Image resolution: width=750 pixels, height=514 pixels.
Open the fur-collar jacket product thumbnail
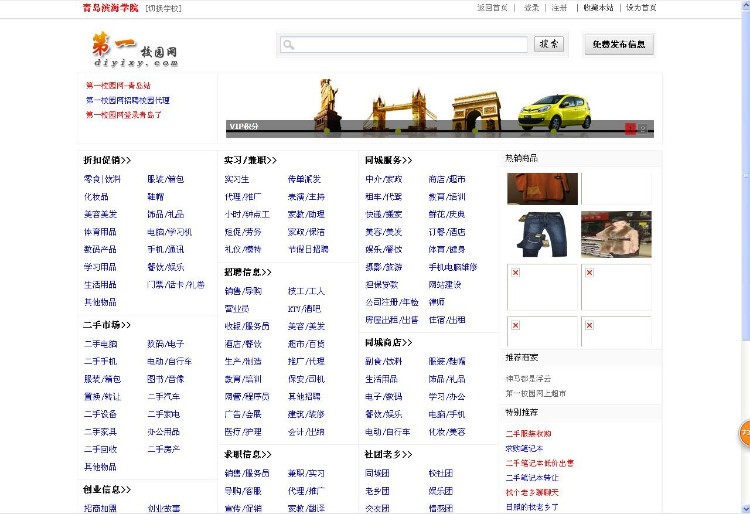(x=616, y=234)
